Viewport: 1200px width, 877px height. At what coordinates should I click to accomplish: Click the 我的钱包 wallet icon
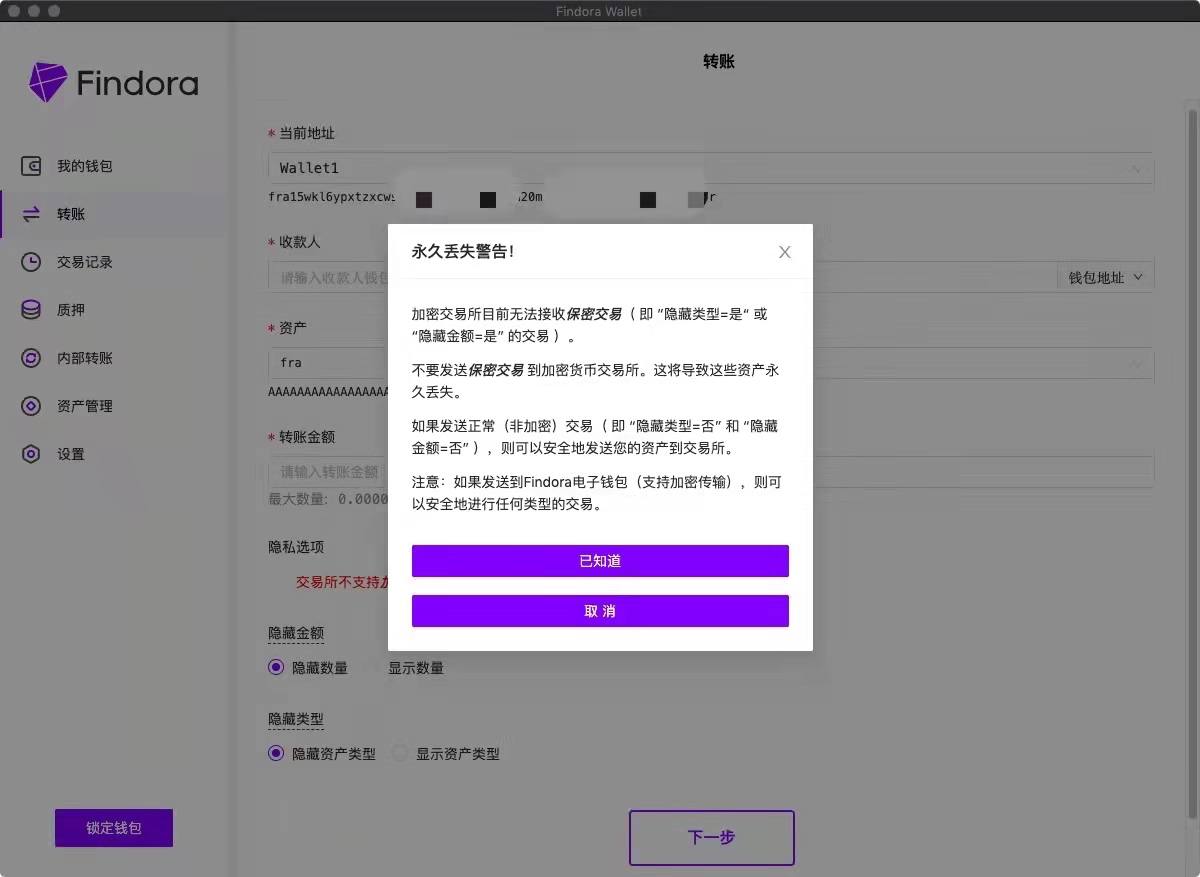31,166
